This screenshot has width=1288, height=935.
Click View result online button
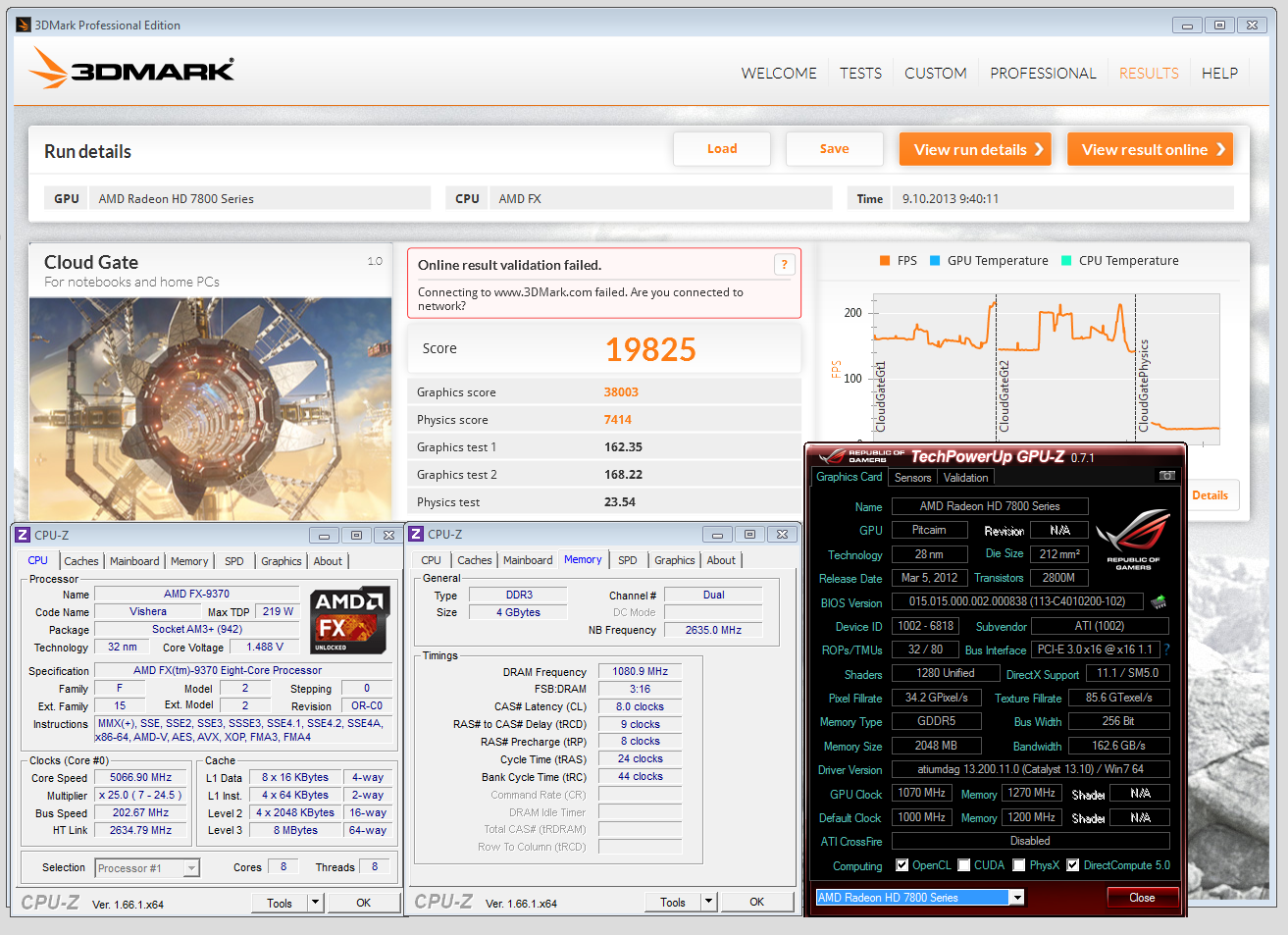tap(1150, 149)
